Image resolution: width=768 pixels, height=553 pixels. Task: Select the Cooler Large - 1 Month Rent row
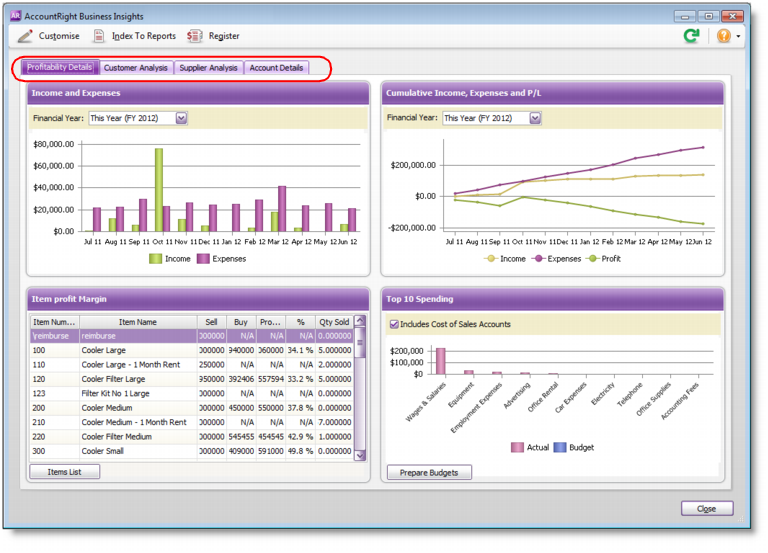click(x=192, y=365)
